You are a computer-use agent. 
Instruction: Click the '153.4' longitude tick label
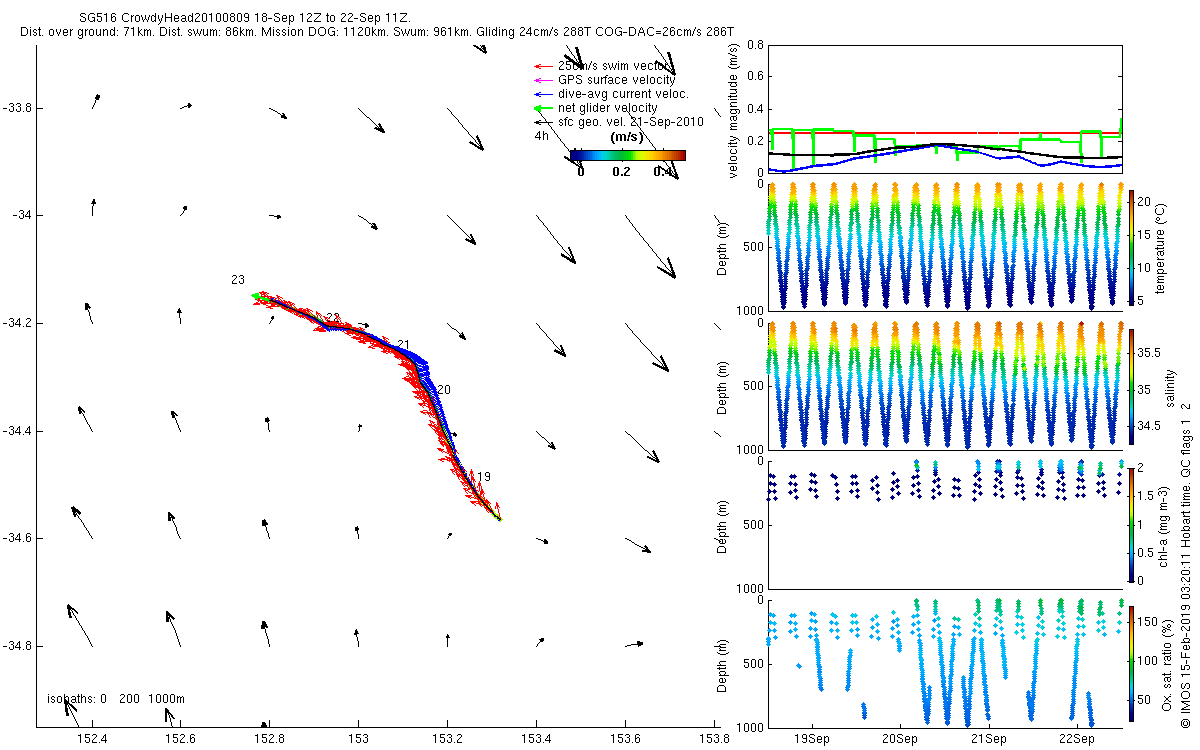536,740
